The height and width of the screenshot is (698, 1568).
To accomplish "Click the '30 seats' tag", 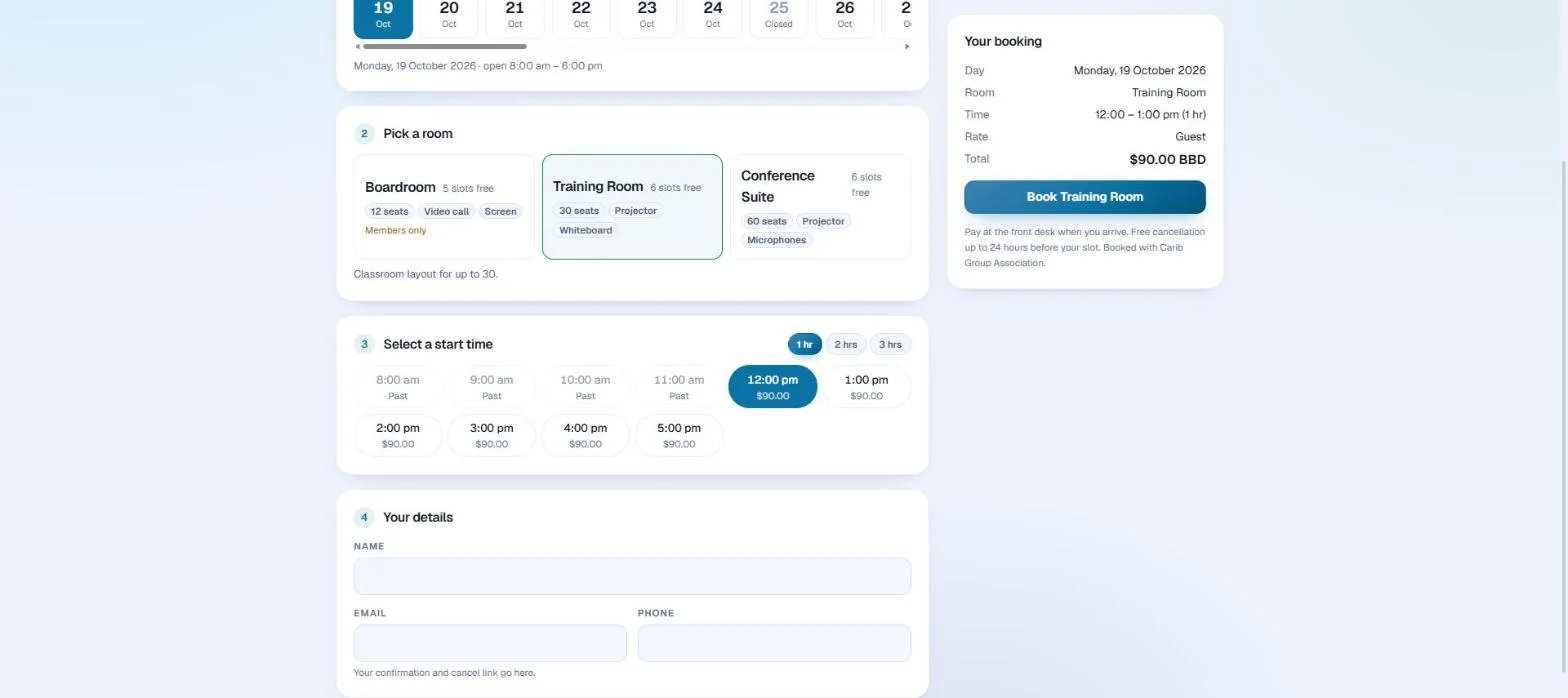I will [x=579, y=211].
